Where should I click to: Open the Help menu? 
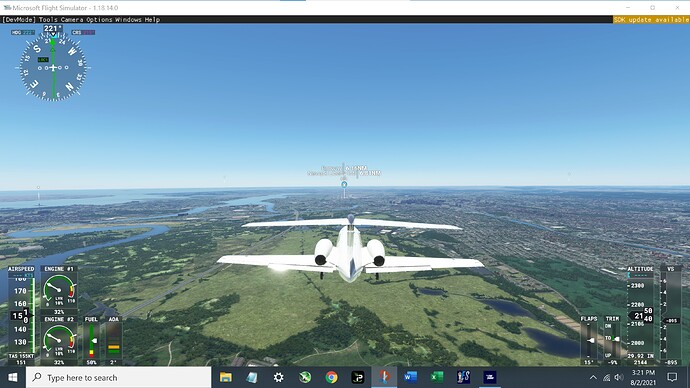click(152, 19)
